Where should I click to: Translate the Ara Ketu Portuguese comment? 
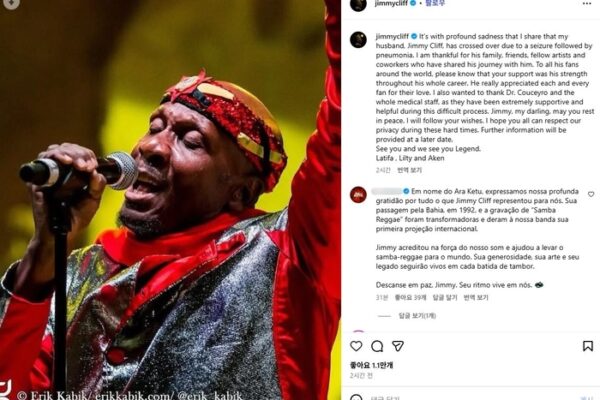click(476, 297)
